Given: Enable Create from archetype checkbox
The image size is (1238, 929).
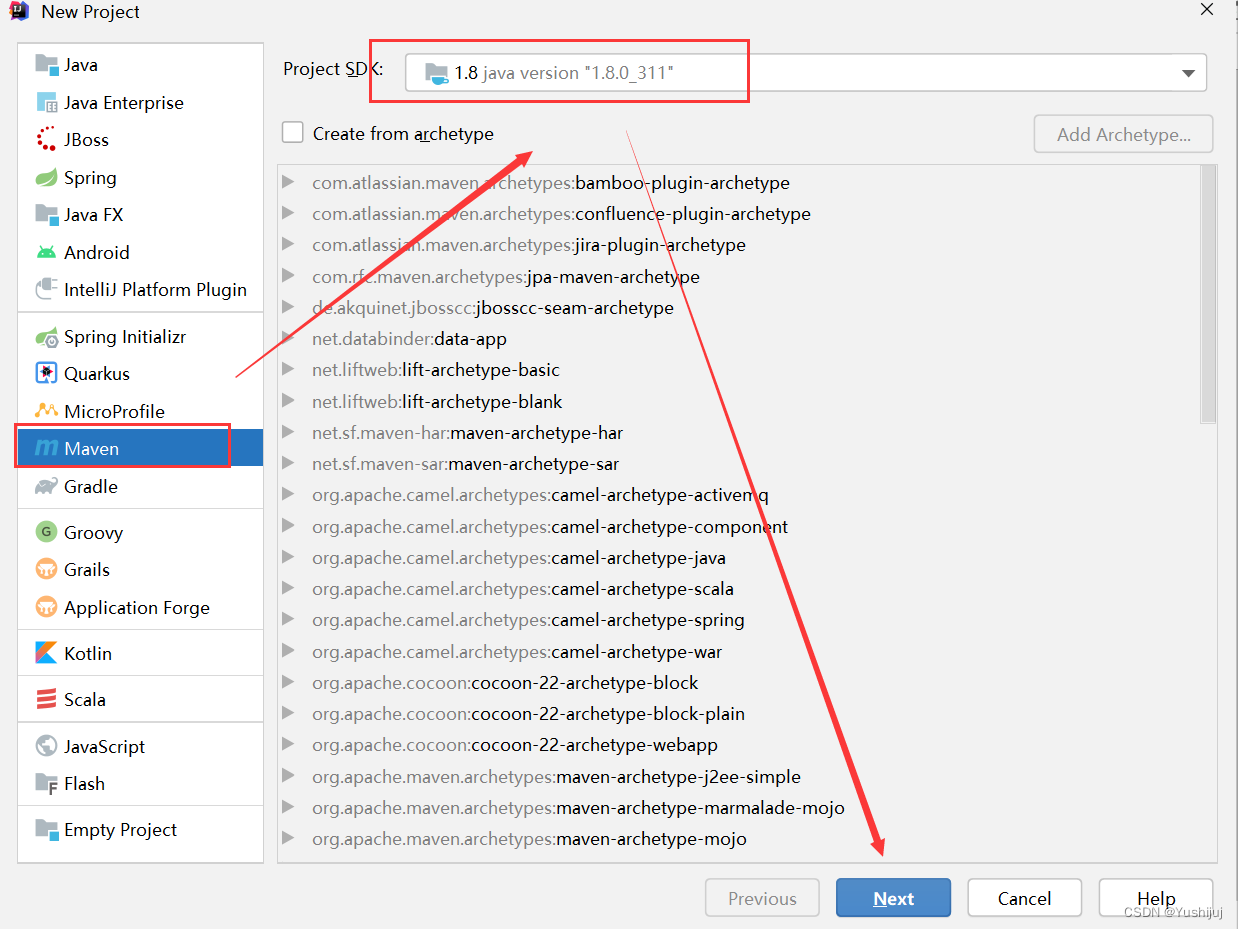Looking at the screenshot, I should (292, 132).
